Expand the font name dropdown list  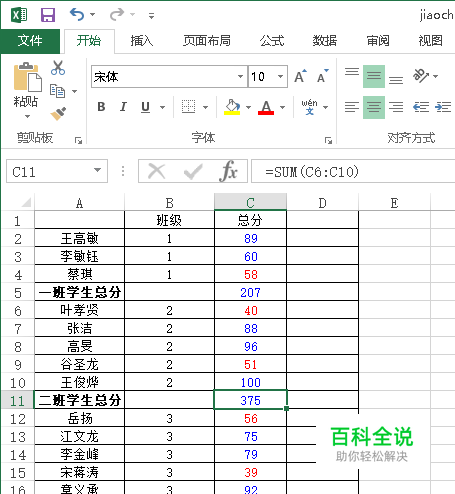(240, 77)
